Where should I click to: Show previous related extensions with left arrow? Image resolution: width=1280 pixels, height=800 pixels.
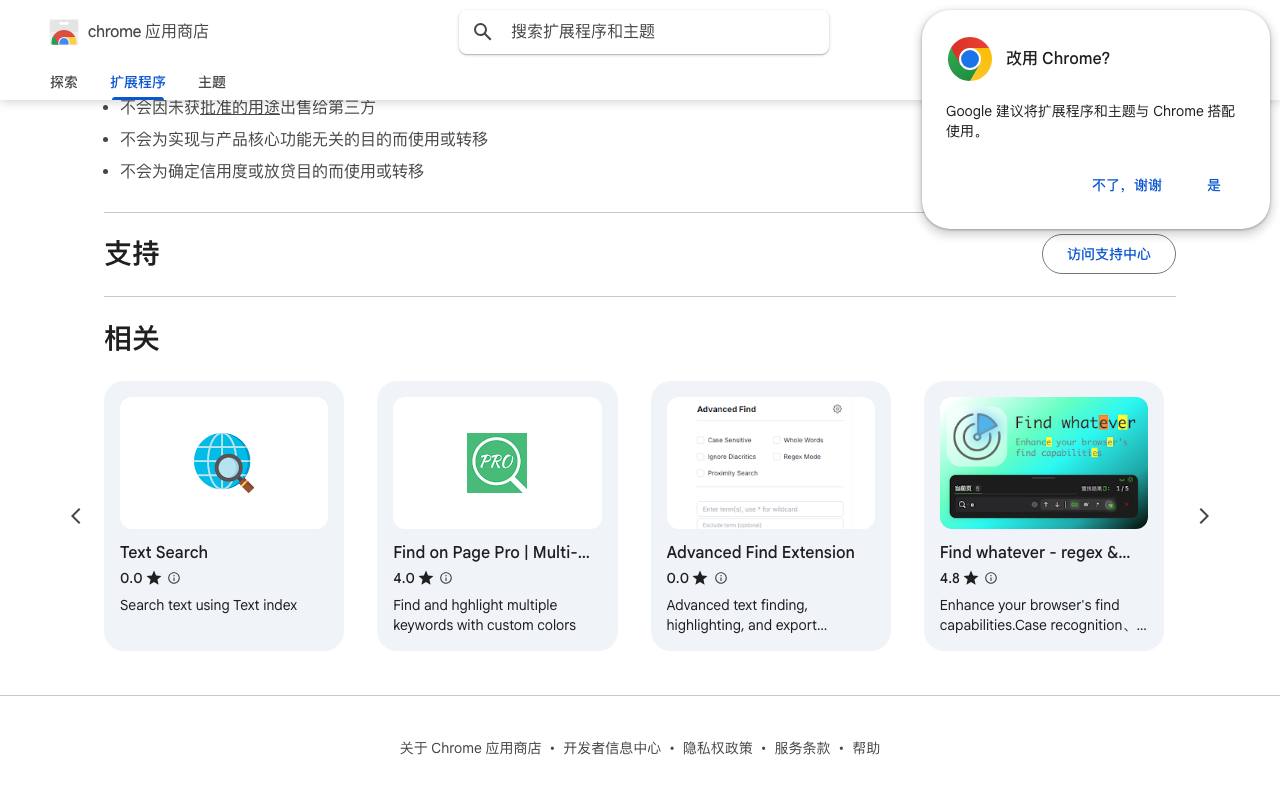(76, 516)
